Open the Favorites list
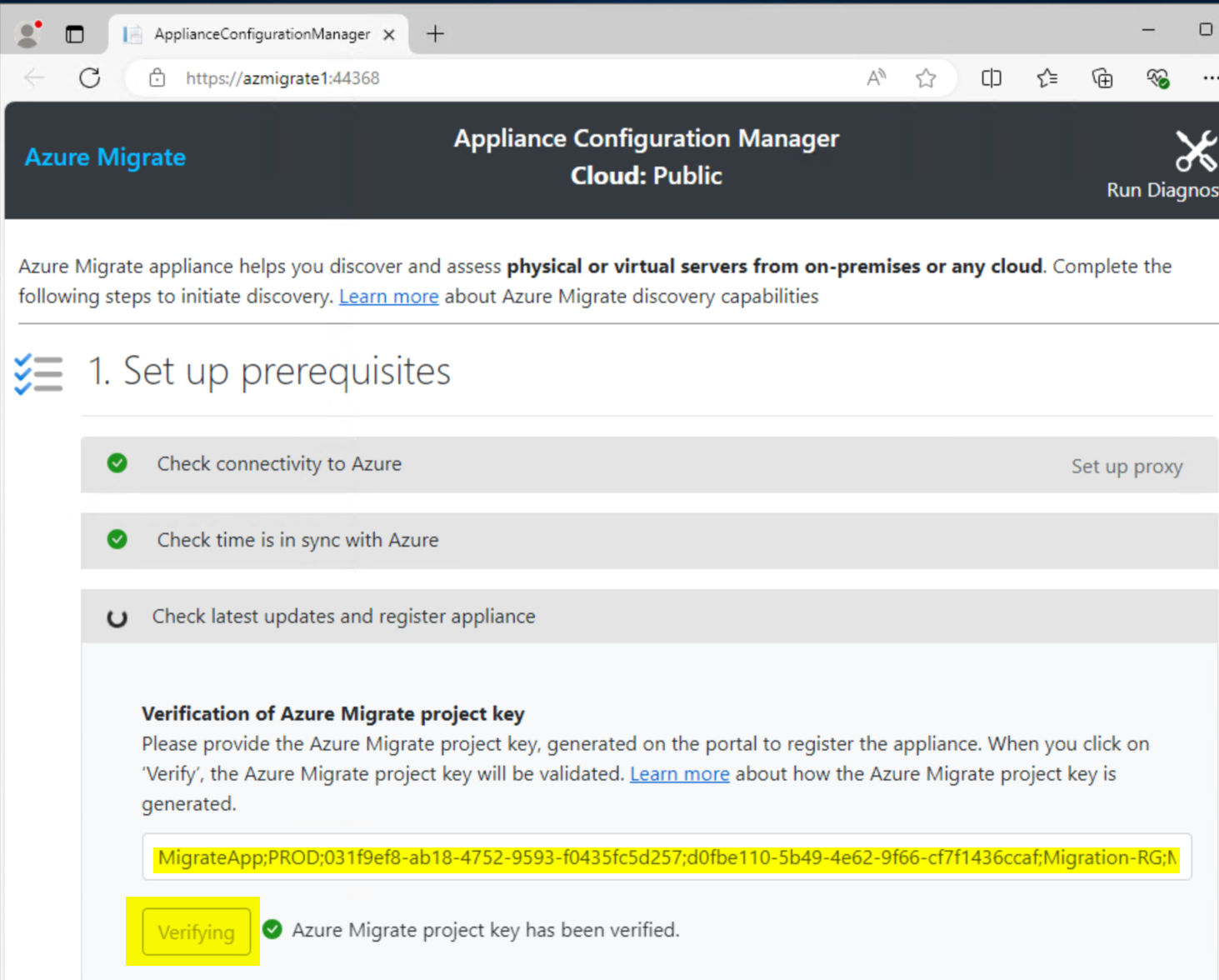This screenshot has height=980, width=1219. [1047, 78]
